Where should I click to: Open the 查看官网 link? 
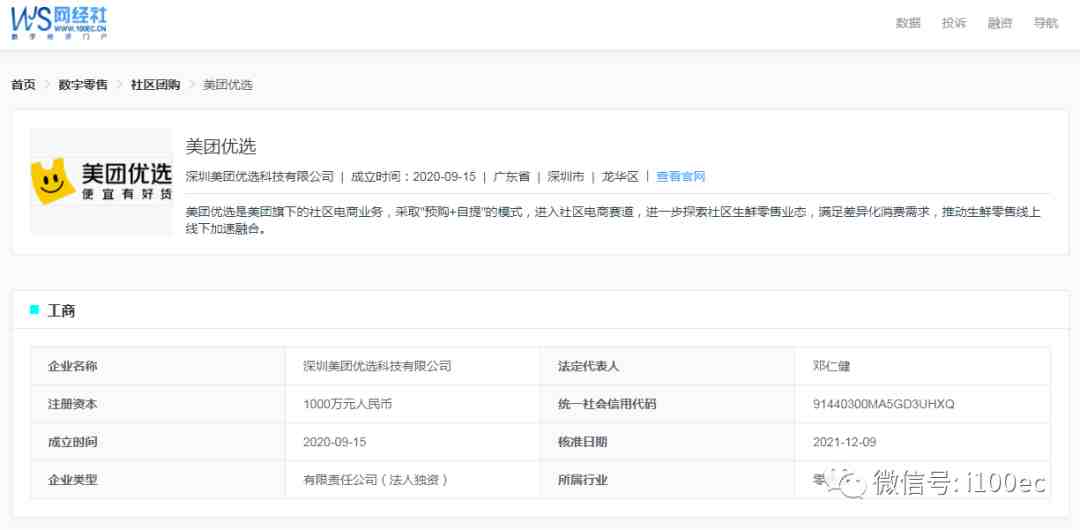tap(681, 176)
